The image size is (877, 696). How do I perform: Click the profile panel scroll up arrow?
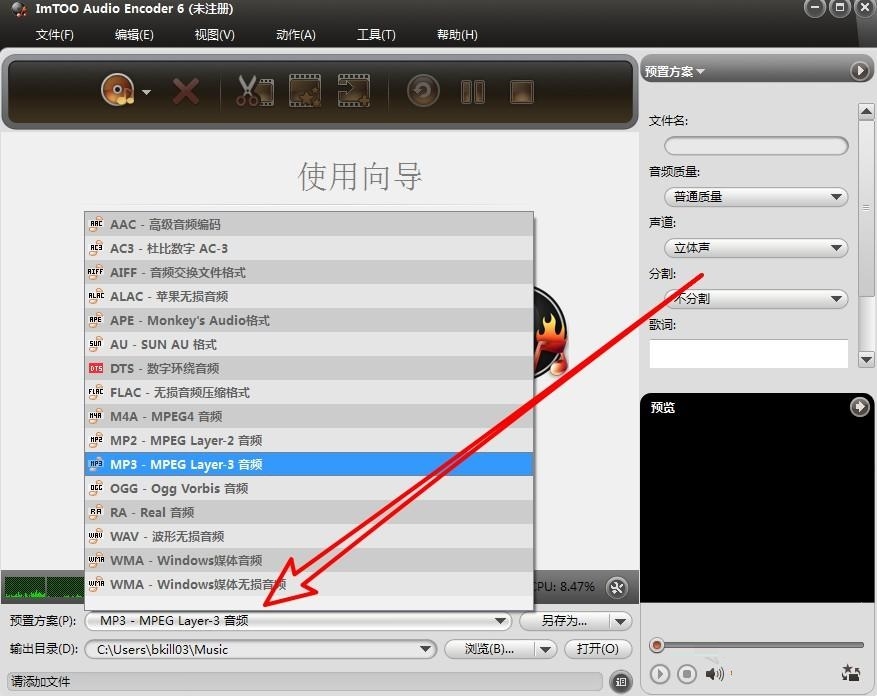866,111
